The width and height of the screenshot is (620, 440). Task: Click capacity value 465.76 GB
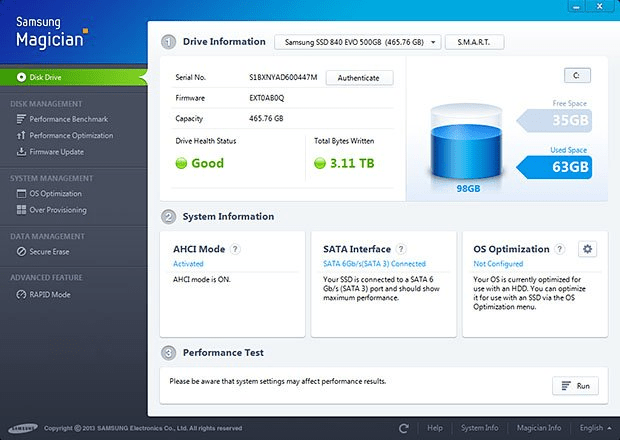coord(266,118)
